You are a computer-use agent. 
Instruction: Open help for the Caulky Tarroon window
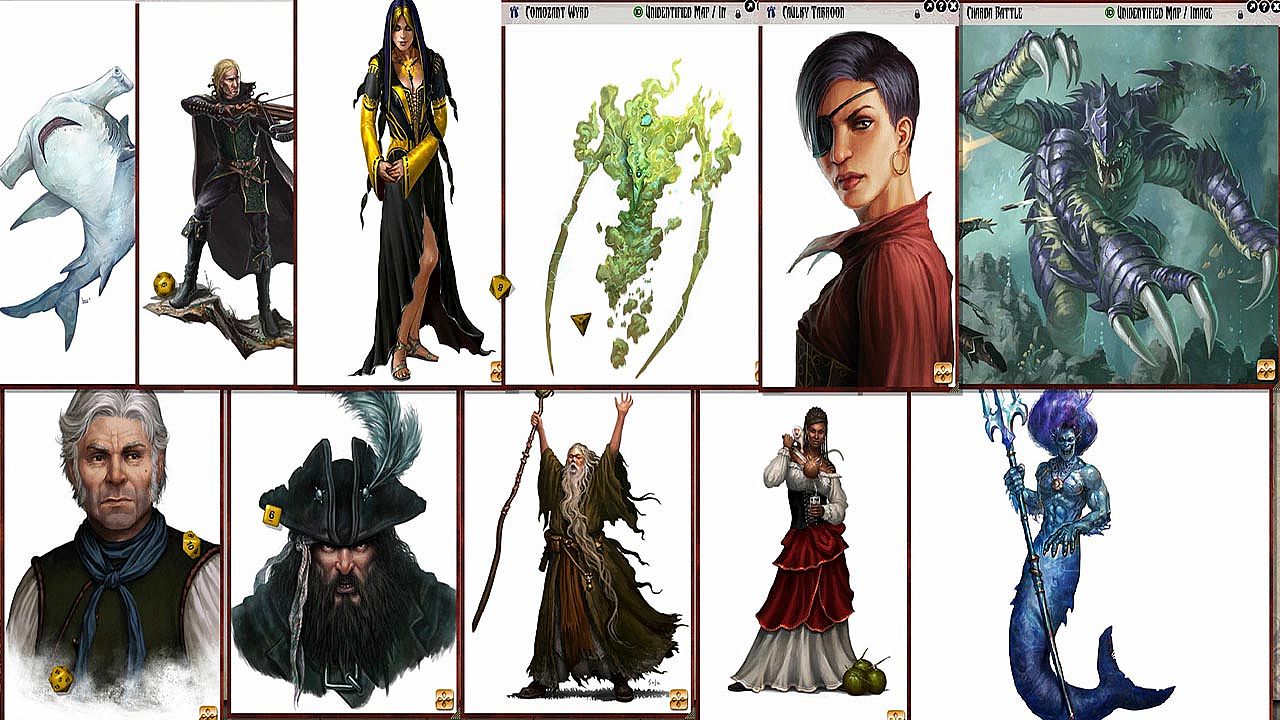[x=941, y=6]
